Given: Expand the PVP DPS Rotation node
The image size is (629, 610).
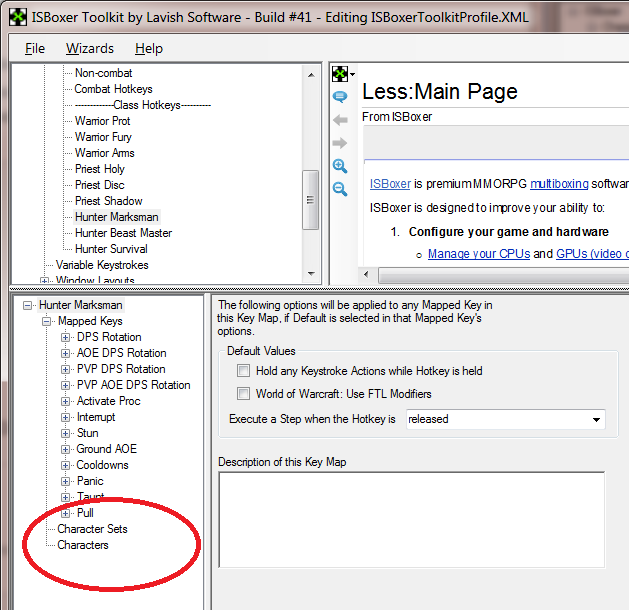Looking at the screenshot, I should pos(65,369).
